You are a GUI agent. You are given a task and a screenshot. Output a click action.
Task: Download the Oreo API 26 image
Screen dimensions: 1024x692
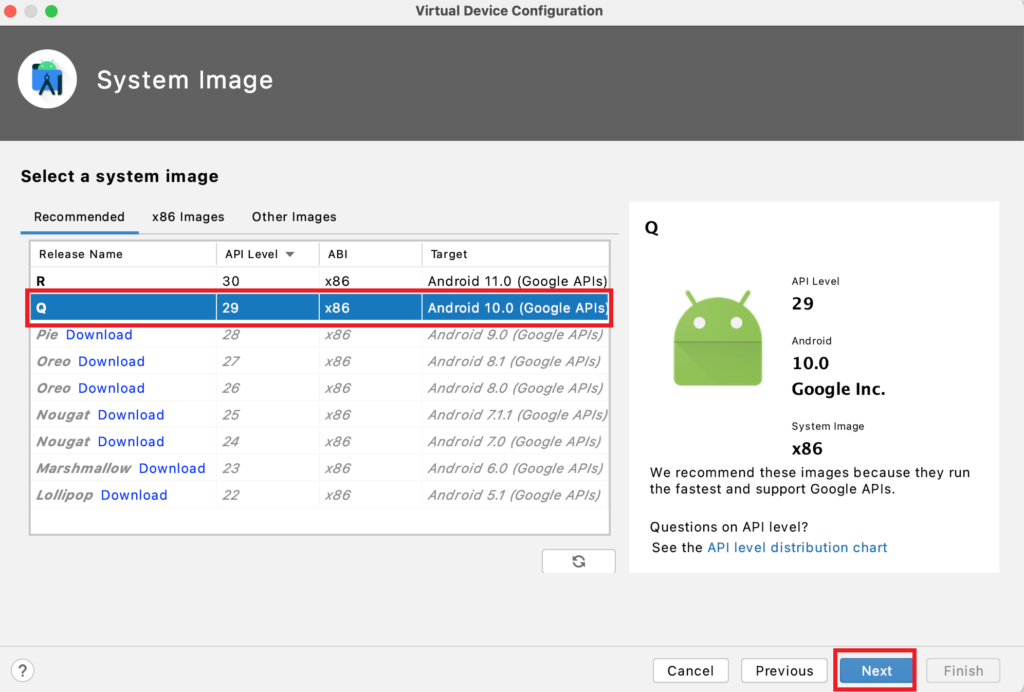(x=111, y=388)
